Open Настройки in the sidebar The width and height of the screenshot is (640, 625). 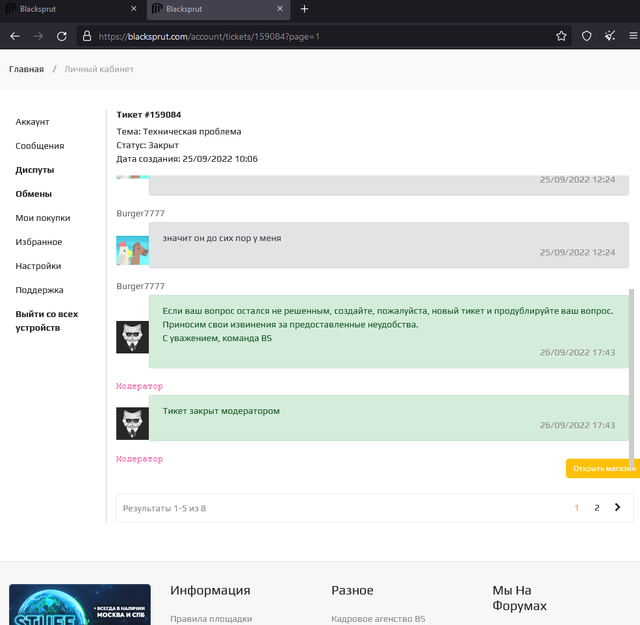click(38, 266)
